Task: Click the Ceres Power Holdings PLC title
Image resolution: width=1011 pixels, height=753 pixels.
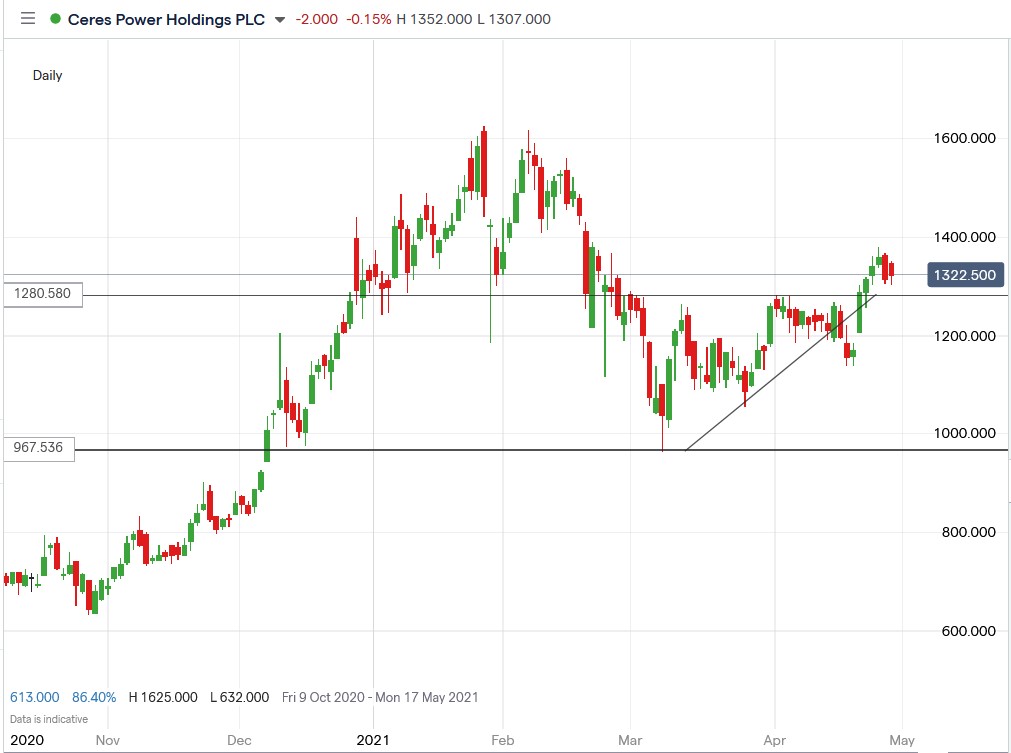Action: click(166, 19)
